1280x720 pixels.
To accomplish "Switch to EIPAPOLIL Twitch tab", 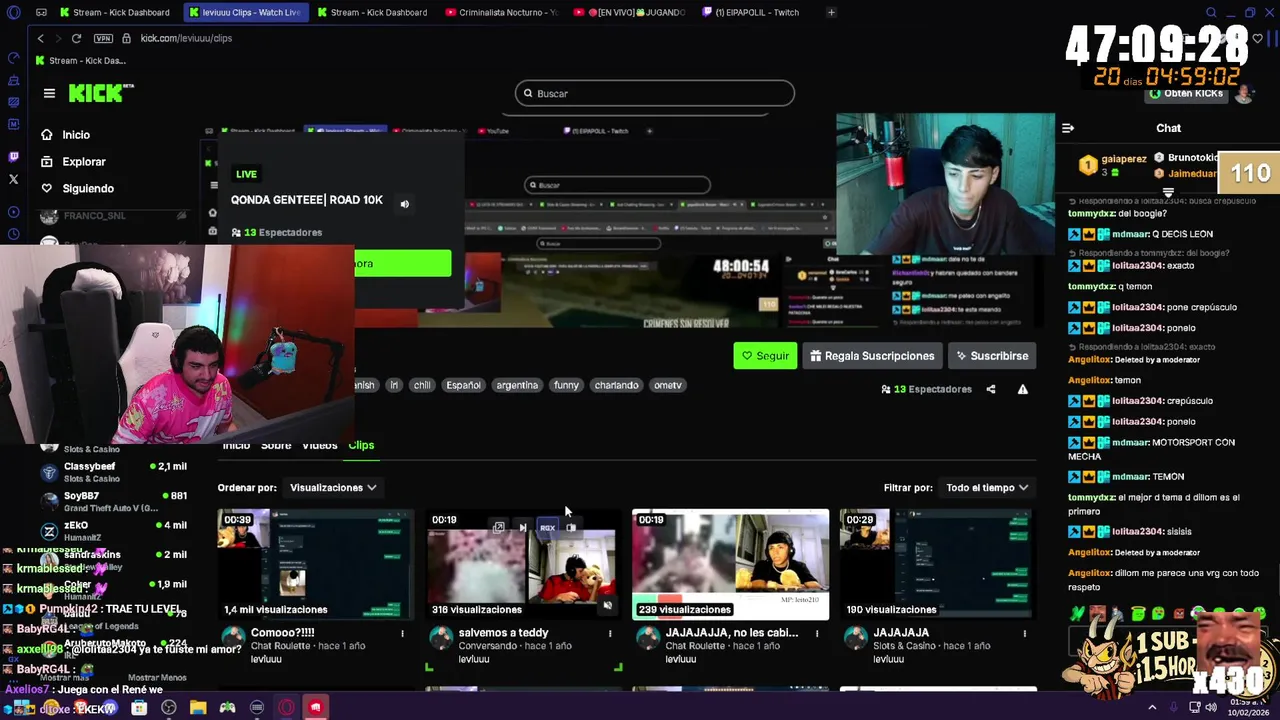I will click(x=757, y=12).
